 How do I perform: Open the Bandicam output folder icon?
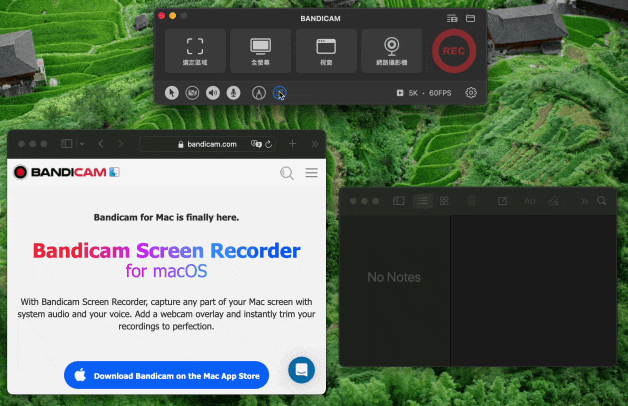coord(471,18)
